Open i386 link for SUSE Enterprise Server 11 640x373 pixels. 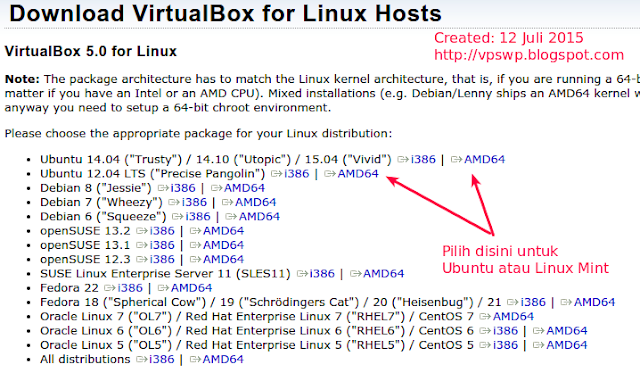[322, 273]
